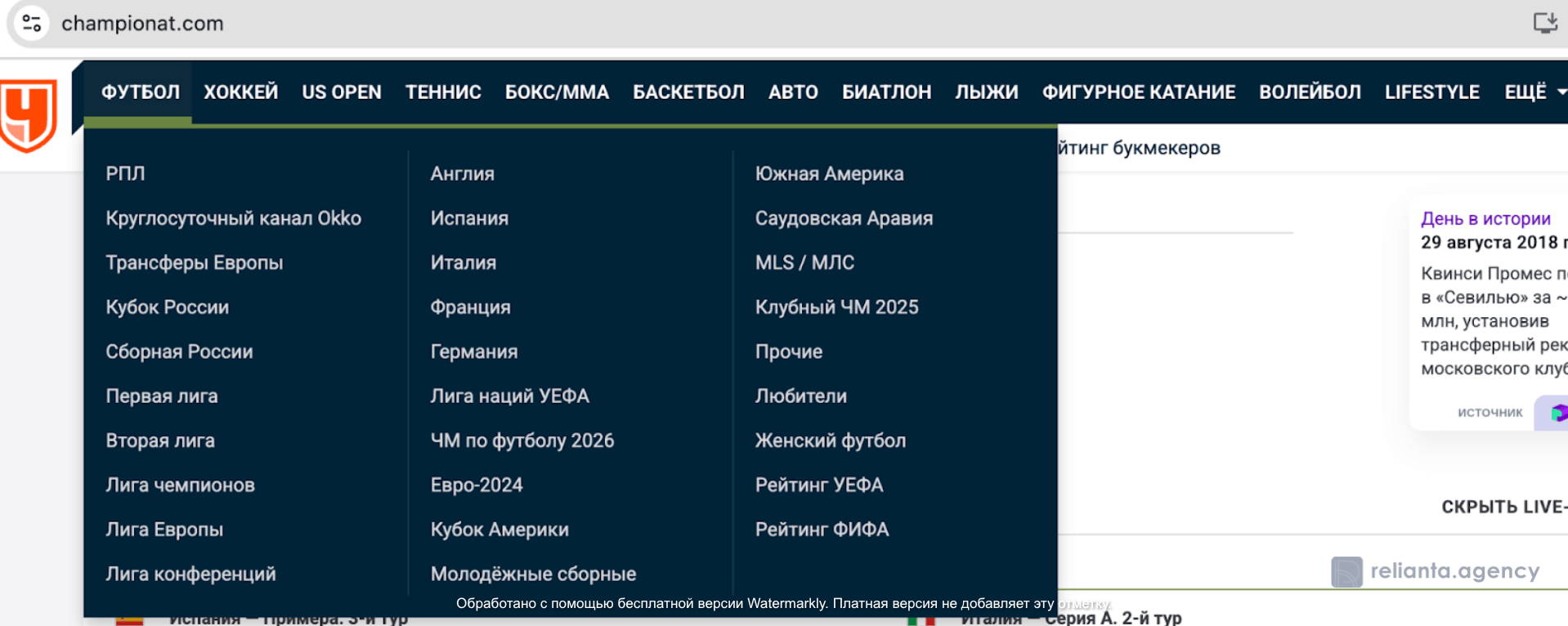
Task: Select Лига Европы menu item
Action: click(x=164, y=530)
